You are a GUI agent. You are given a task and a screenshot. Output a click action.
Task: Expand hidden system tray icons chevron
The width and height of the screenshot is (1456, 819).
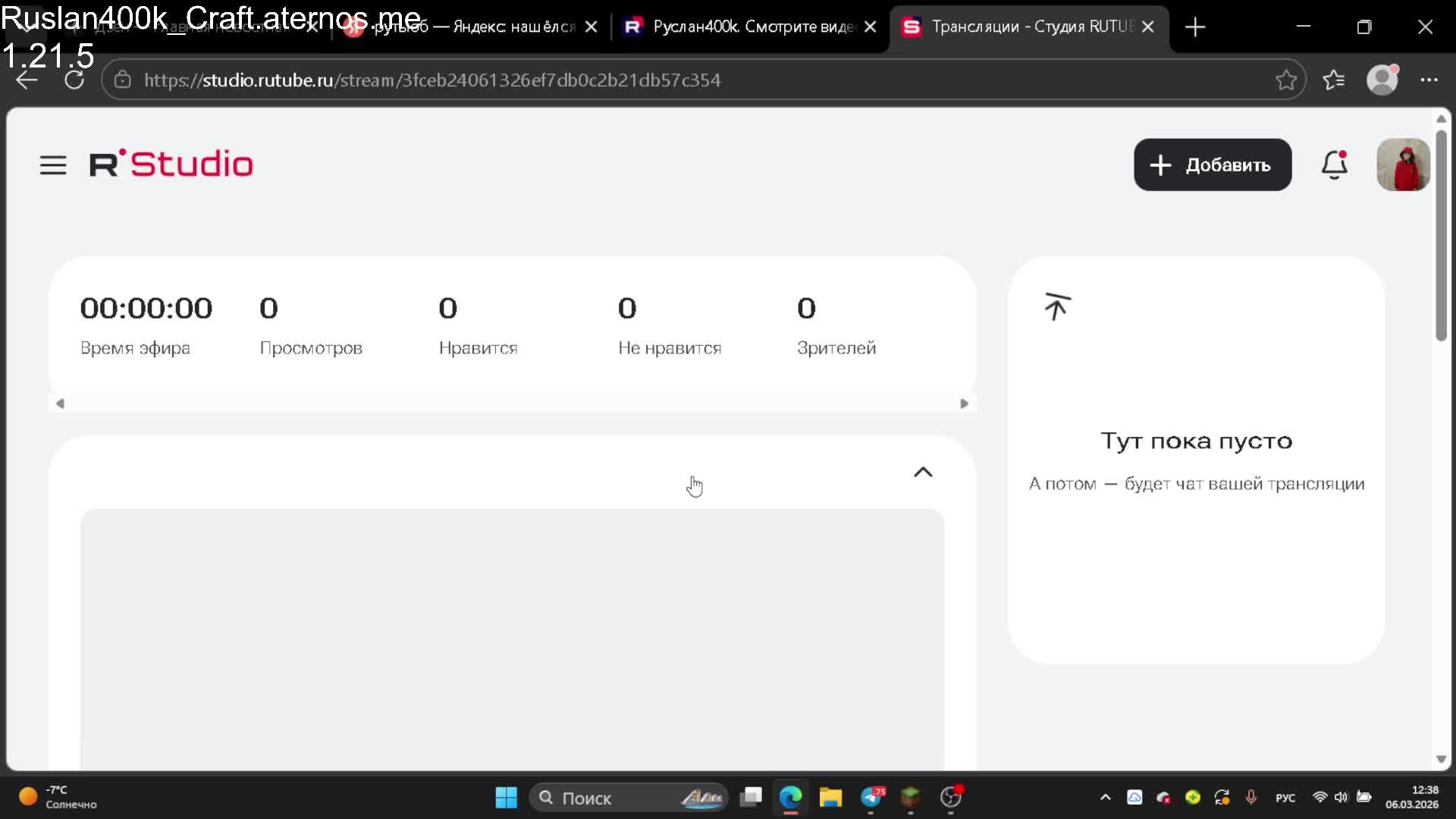(x=1105, y=798)
